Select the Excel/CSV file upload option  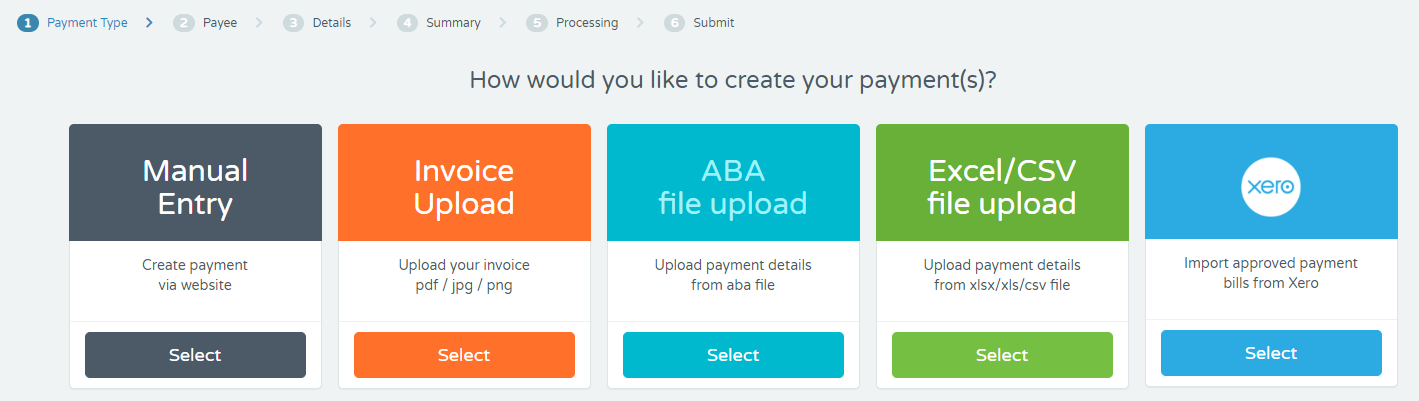(1002, 355)
